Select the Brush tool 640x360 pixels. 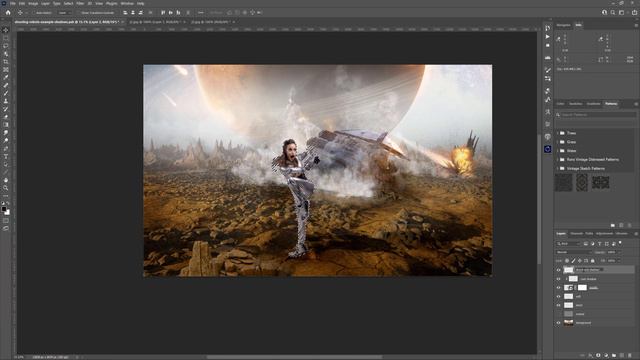5,93
